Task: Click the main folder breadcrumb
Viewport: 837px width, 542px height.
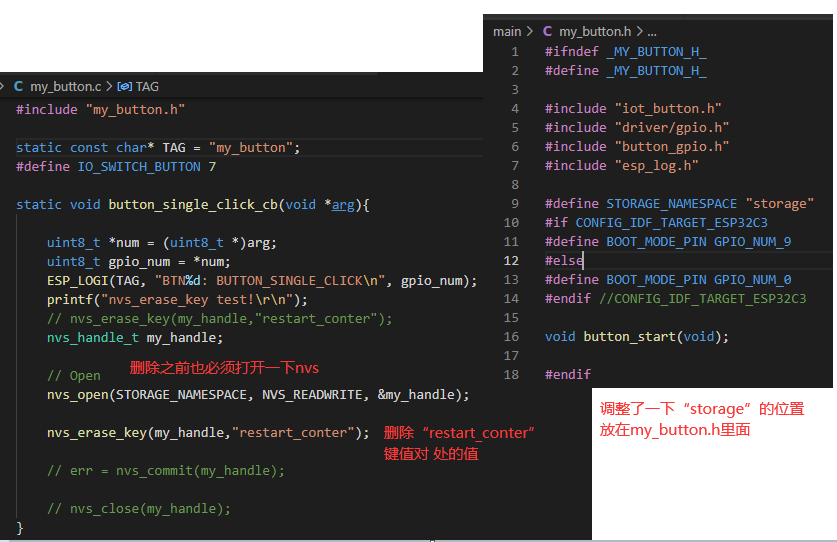Action: (507, 32)
